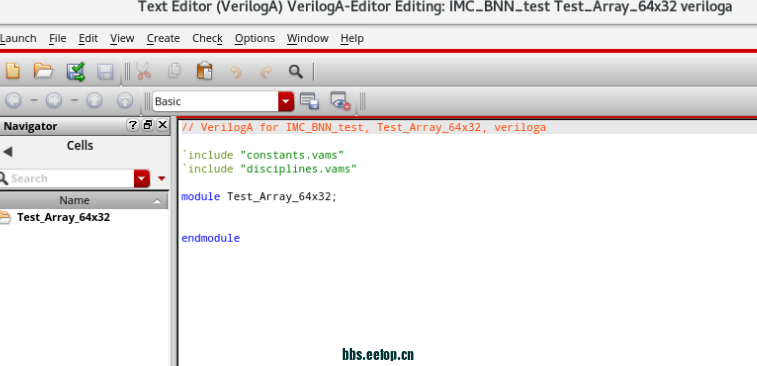The width and height of the screenshot is (757, 366).
Task: Click the workspace view eye icon
Action: click(x=340, y=101)
